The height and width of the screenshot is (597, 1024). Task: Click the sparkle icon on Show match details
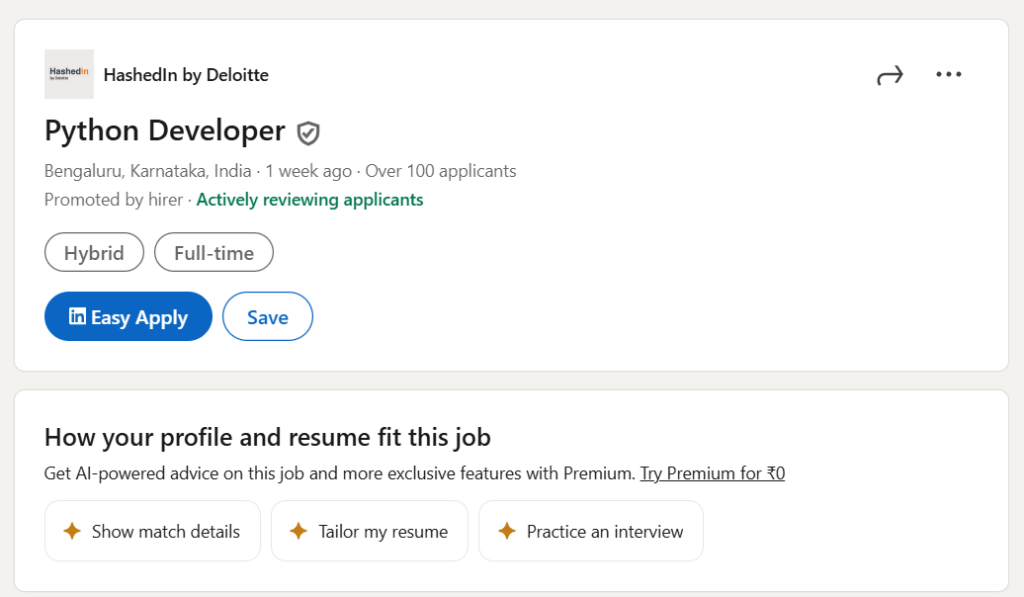(71, 531)
